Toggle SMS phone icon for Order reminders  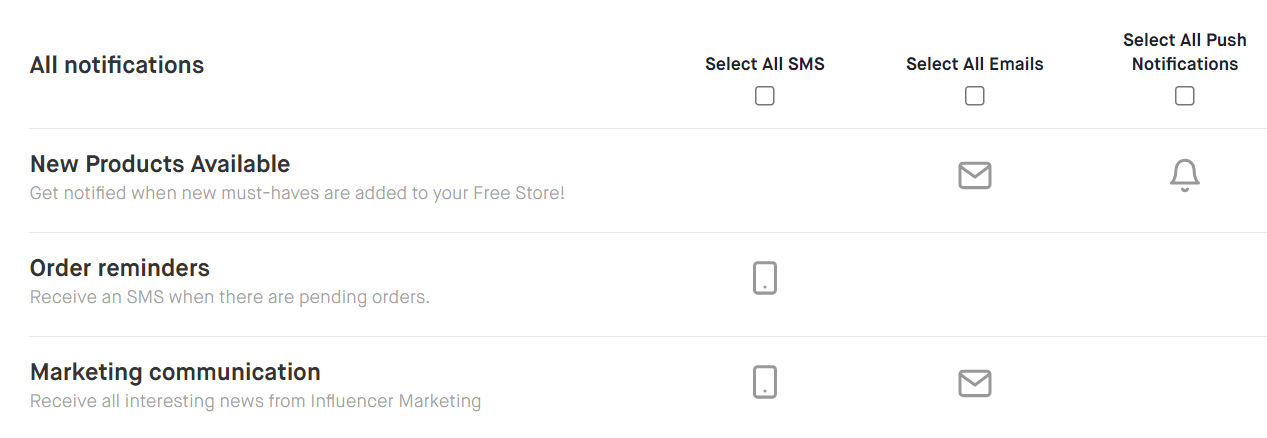click(765, 278)
